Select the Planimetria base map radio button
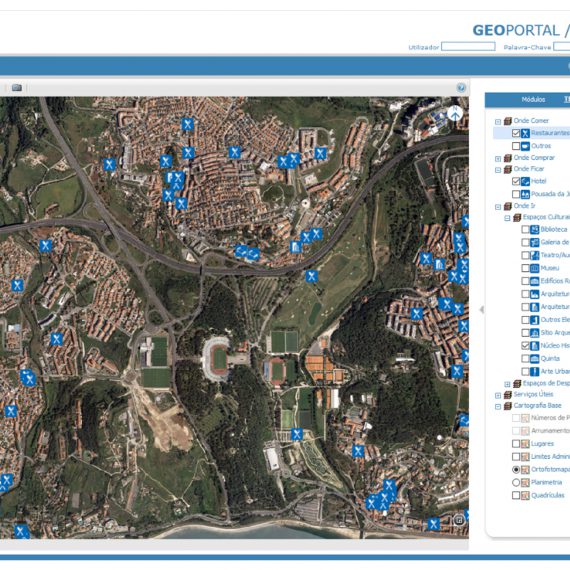Screen dimensions: 570x570 point(516,482)
